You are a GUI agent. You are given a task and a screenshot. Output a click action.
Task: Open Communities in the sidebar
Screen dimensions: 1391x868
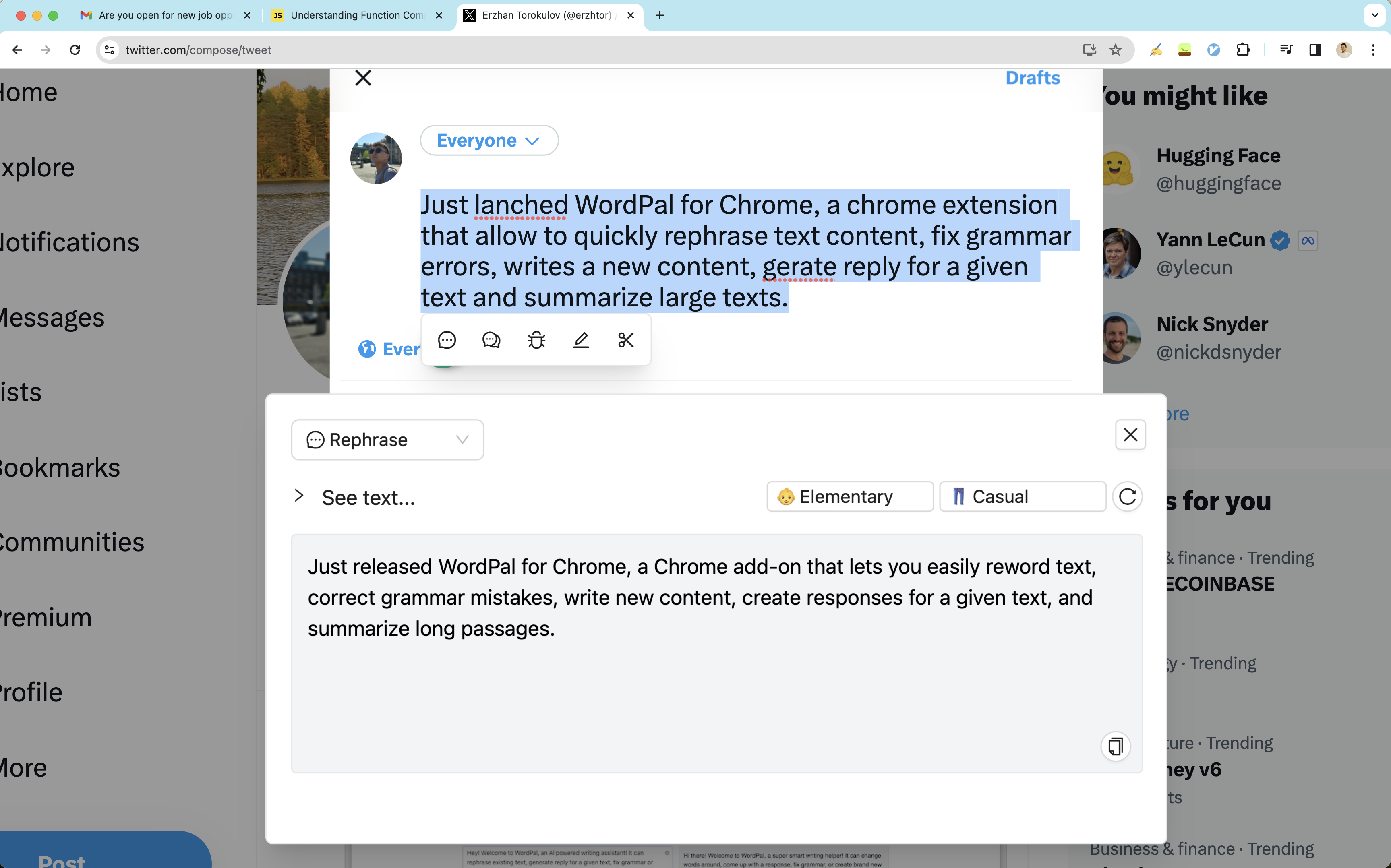tap(72, 543)
